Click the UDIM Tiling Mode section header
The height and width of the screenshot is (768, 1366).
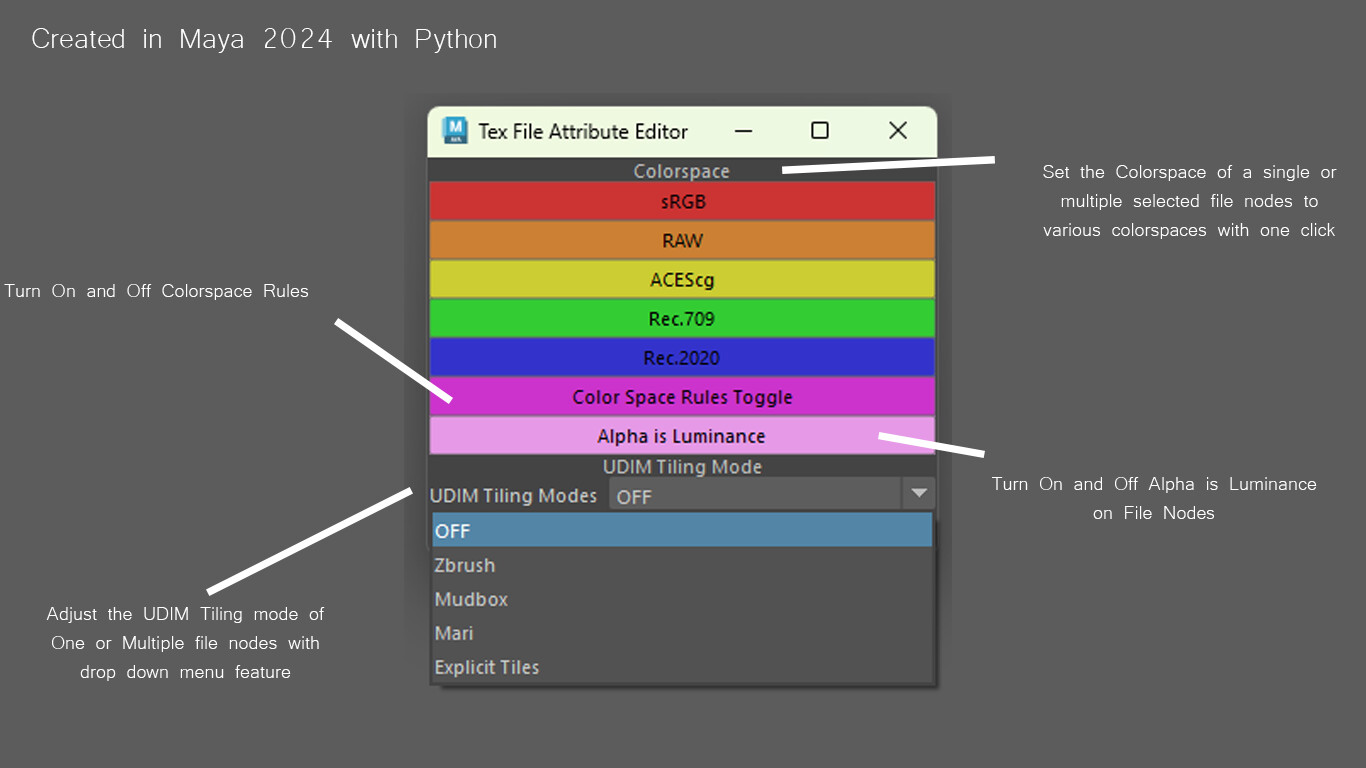pyautogui.click(x=682, y=466)
